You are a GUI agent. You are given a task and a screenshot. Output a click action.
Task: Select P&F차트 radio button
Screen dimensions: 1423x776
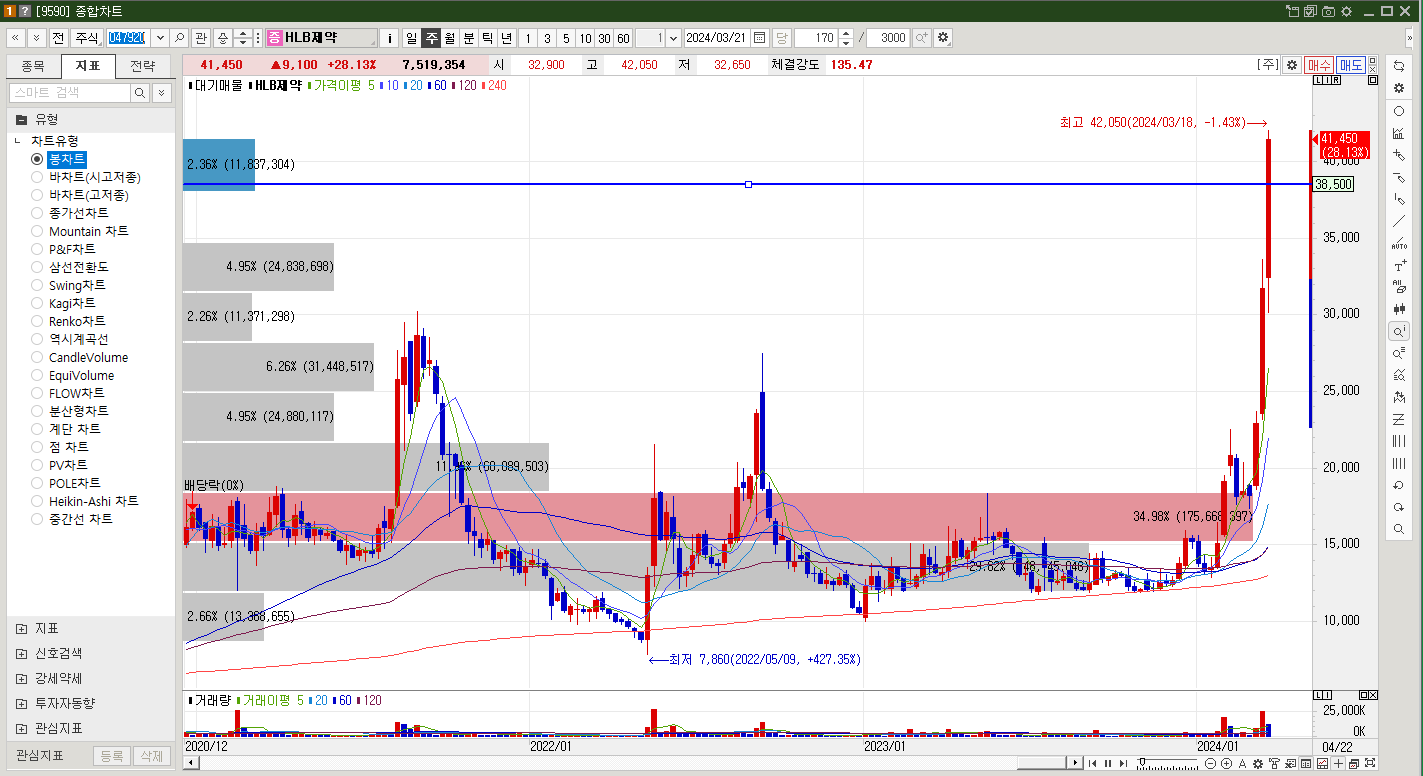[x=38, y=249]
